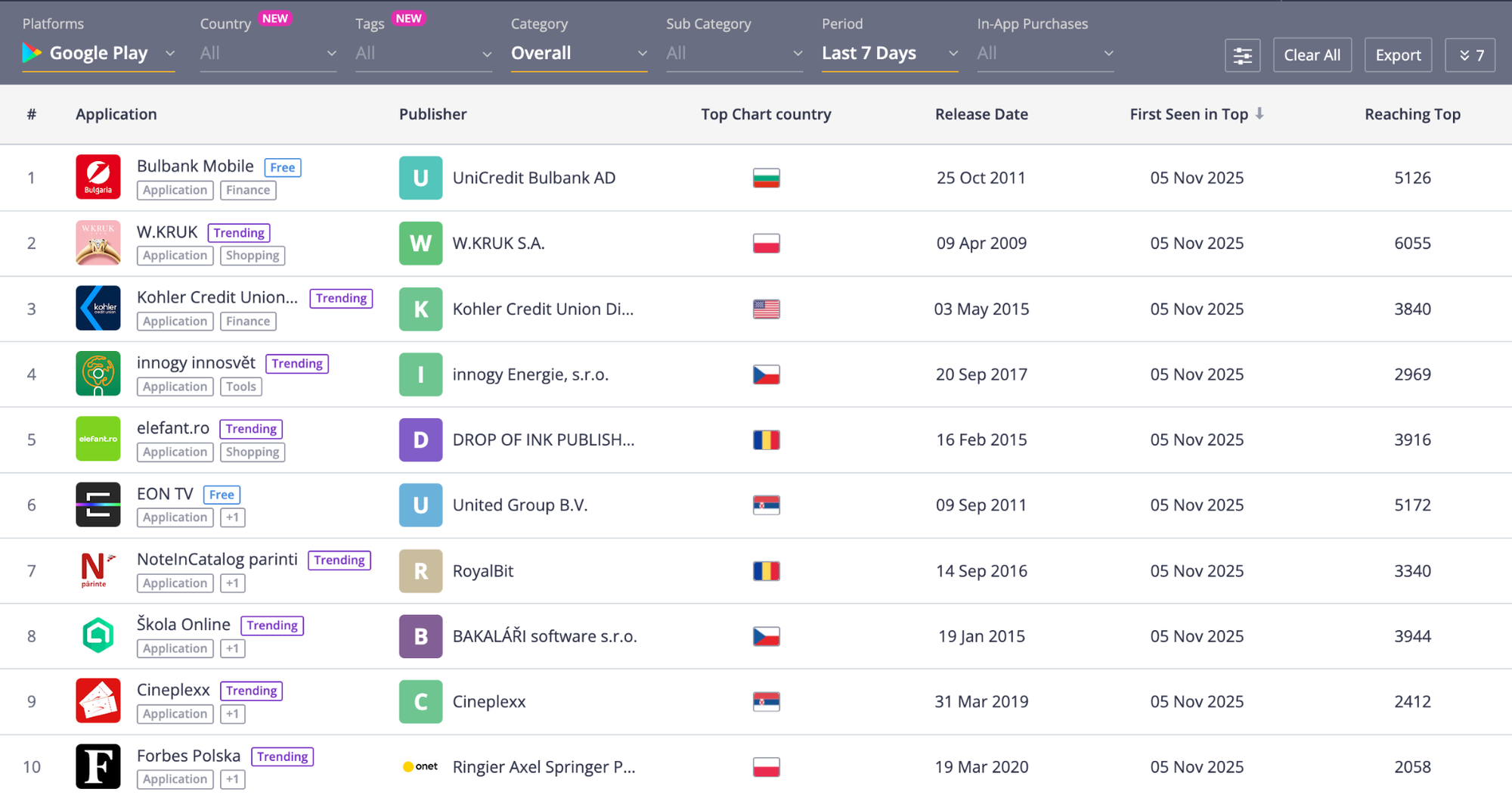Click the W.KRUK ring app icon
The width and height of the screenshot is (1512, 795).
(98, 243)
